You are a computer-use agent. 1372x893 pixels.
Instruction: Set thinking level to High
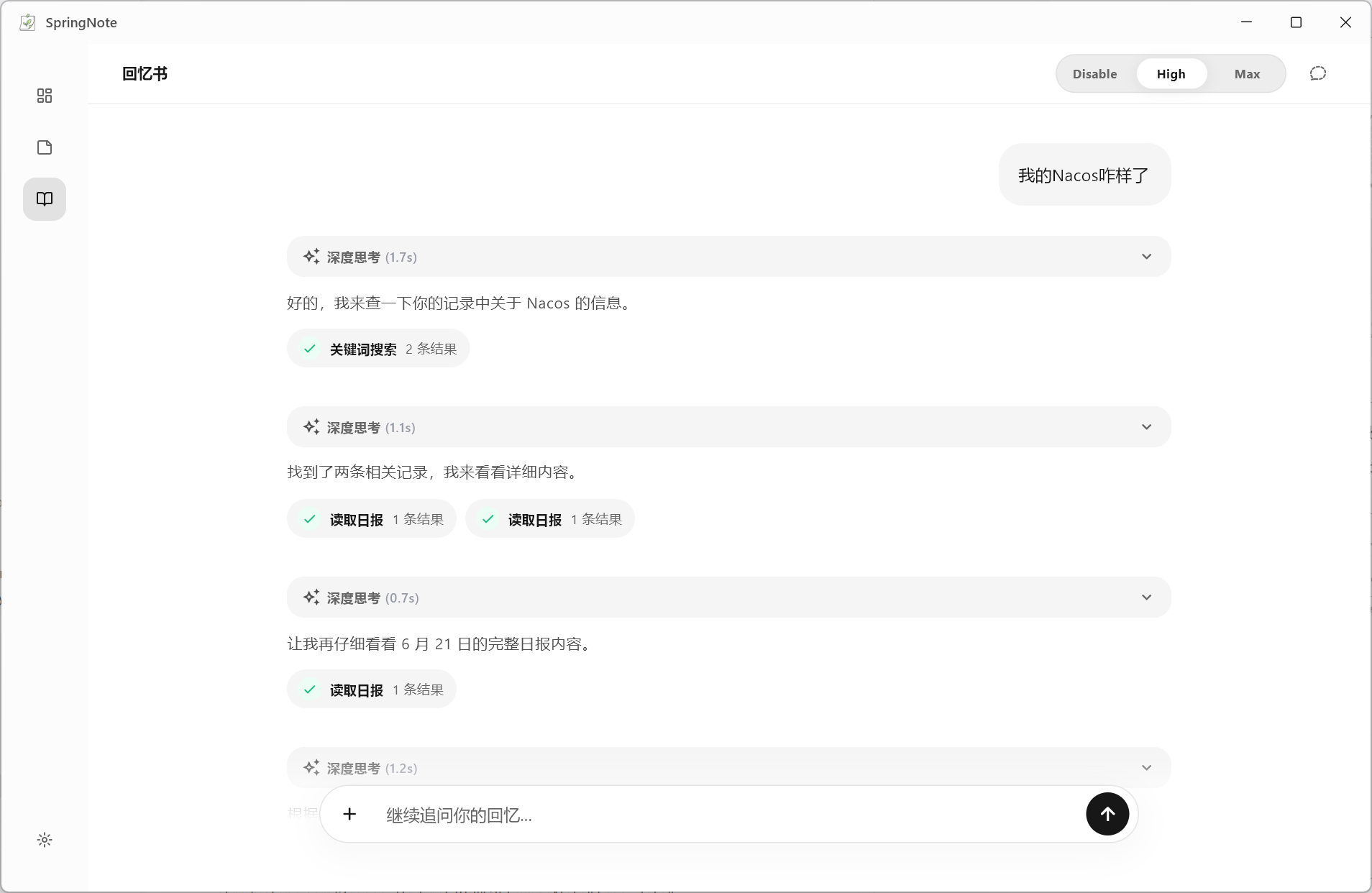click(1171, 74)
